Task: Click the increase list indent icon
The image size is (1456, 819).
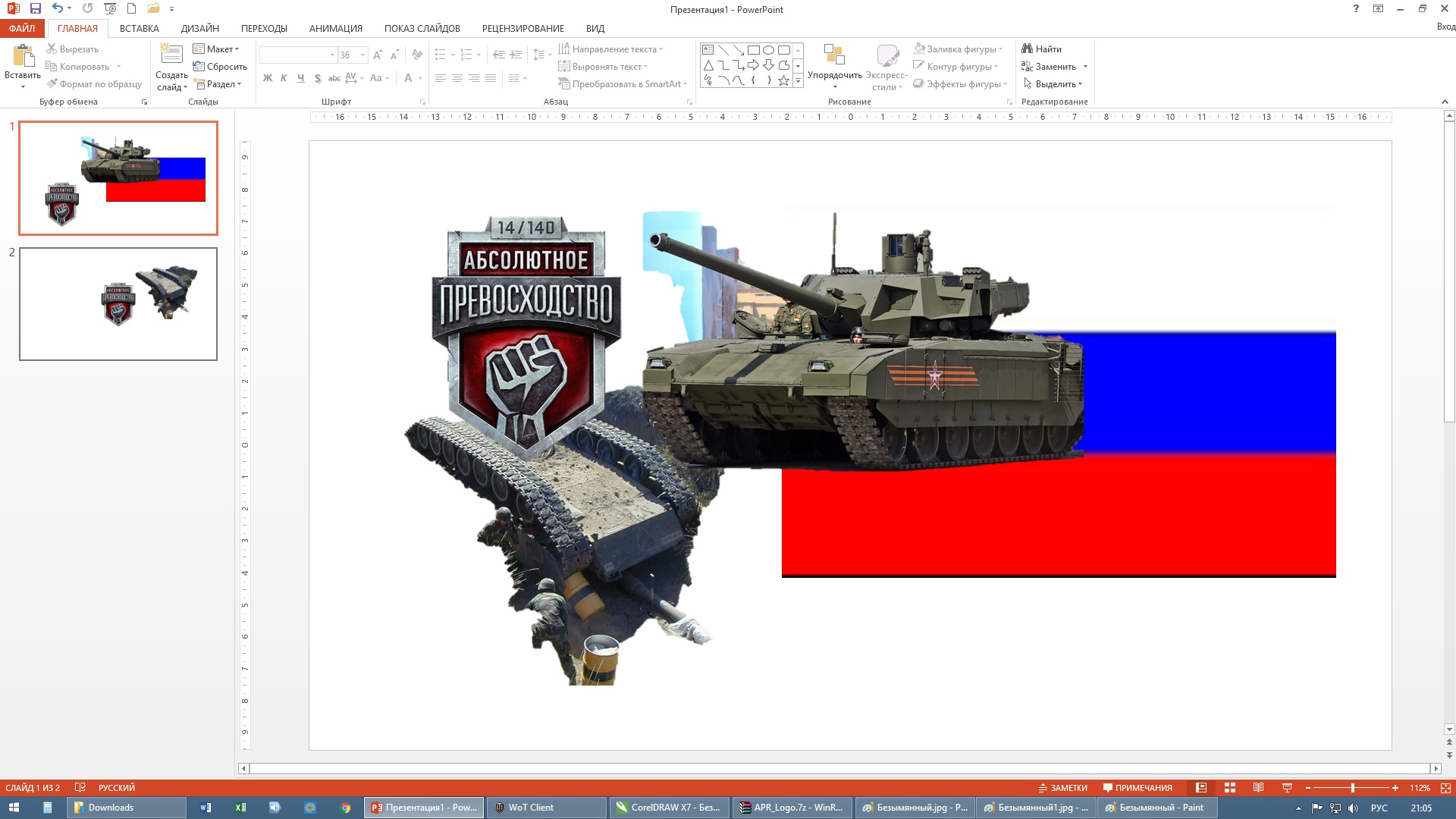Action: (516, 55)
